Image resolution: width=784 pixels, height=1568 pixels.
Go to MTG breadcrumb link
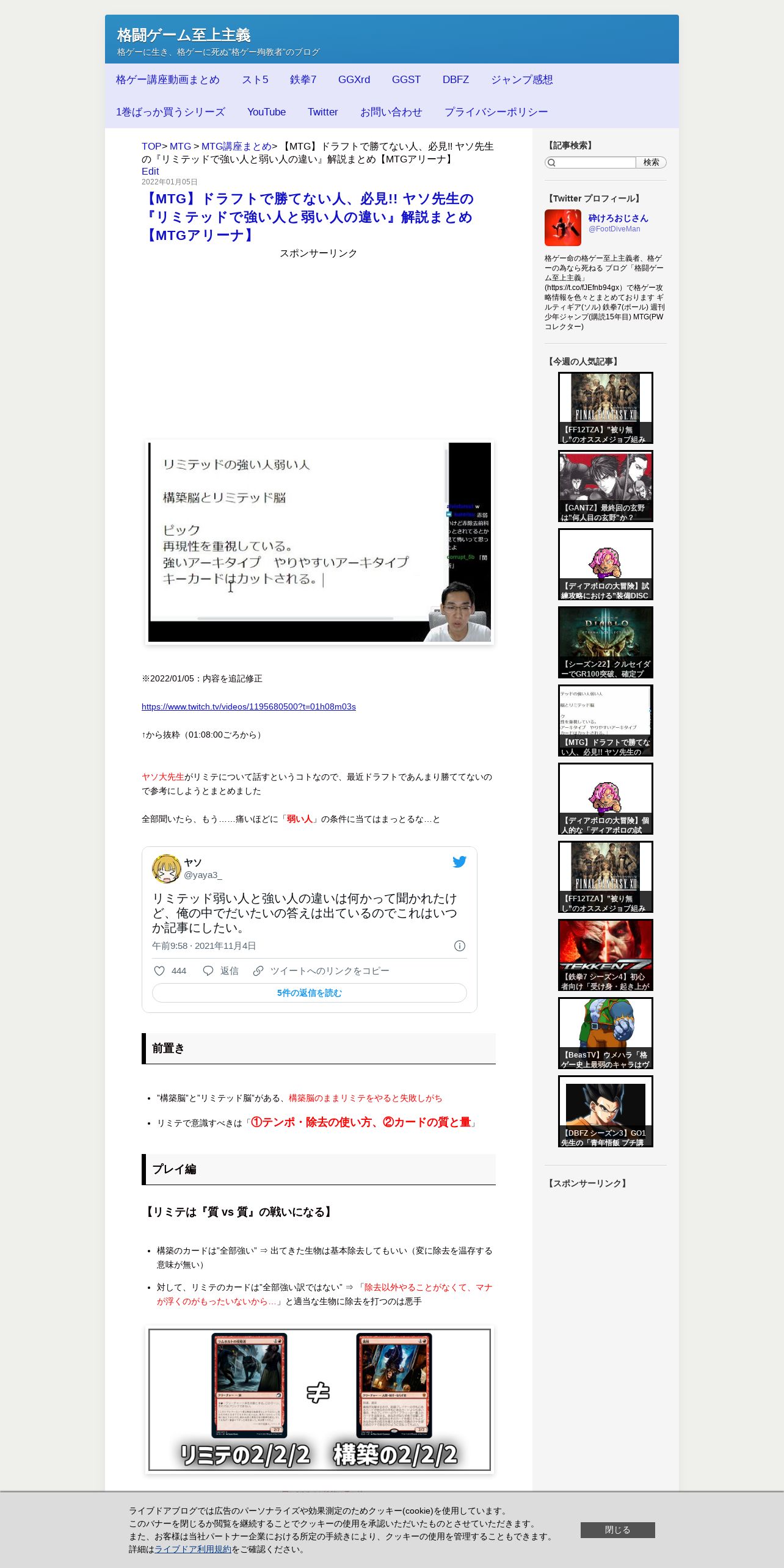point(180,147)
